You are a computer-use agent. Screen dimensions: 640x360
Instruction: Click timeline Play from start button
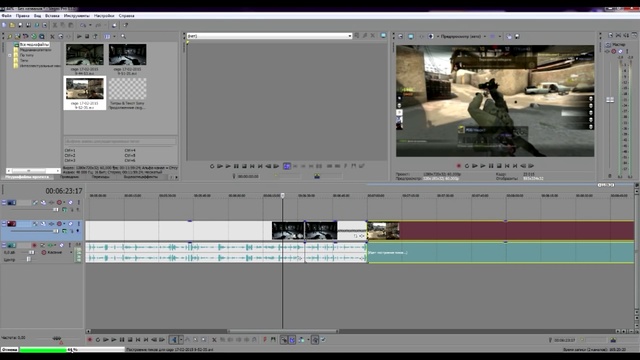[105, 340]
